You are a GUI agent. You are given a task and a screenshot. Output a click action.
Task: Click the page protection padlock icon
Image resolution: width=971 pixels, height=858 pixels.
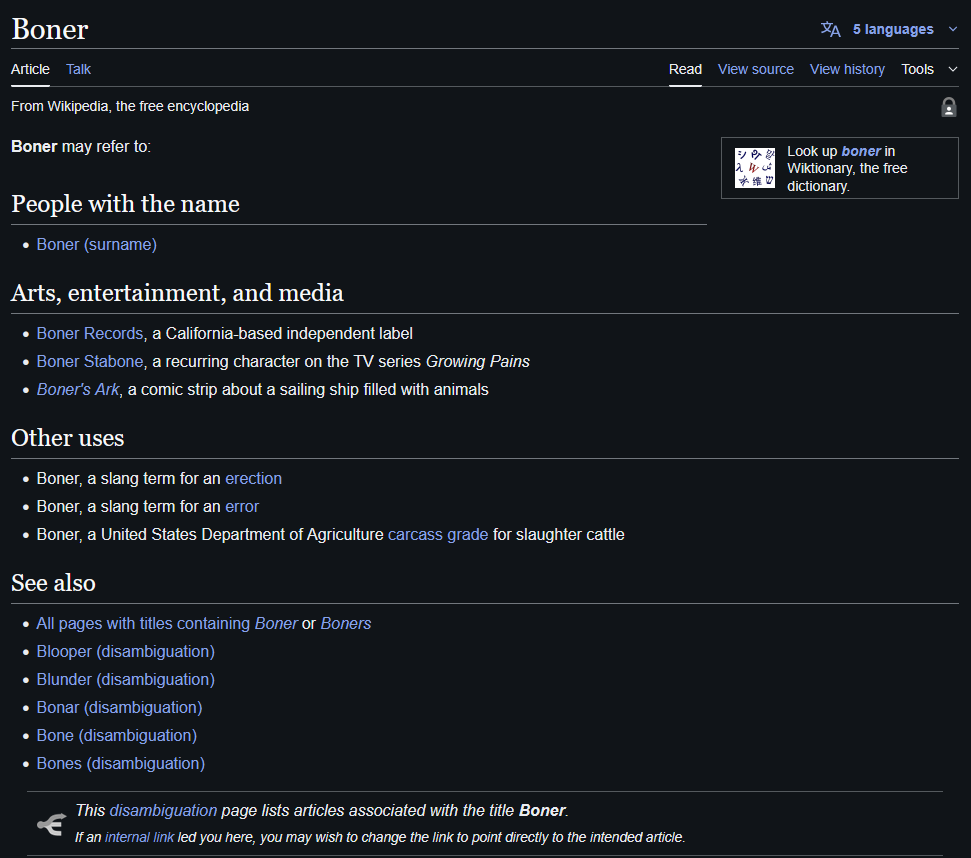tap(948, 107)
